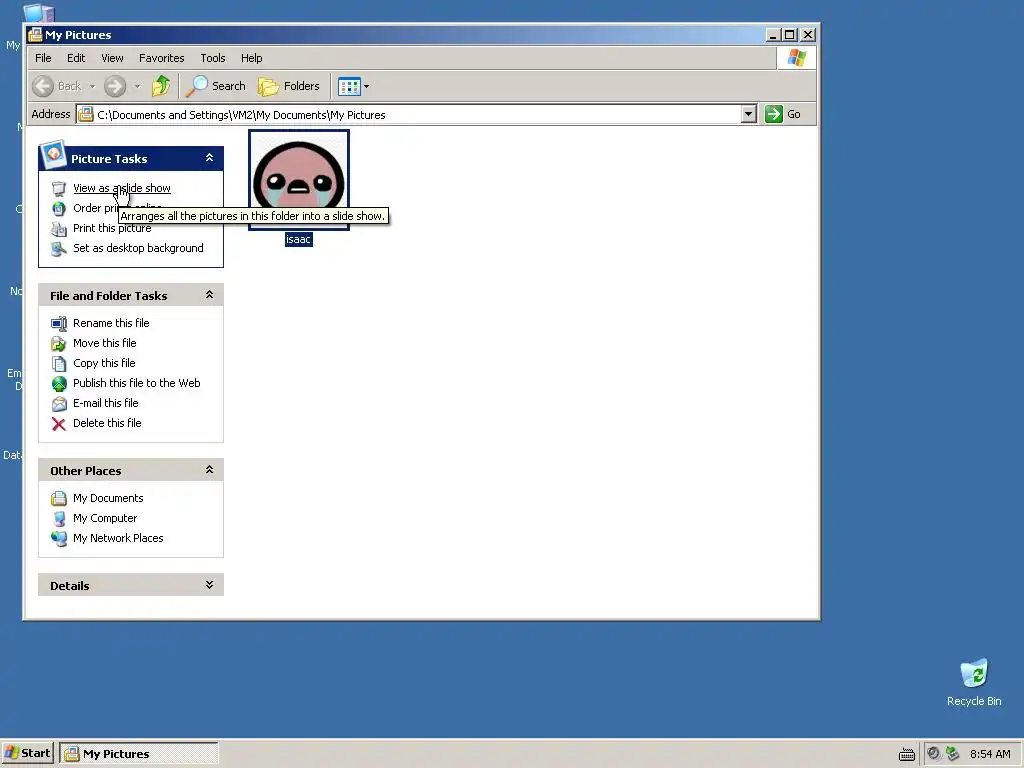The image size is (1024, 768).
Task: Expand the Details panel
Action: [x=210, y=585]
